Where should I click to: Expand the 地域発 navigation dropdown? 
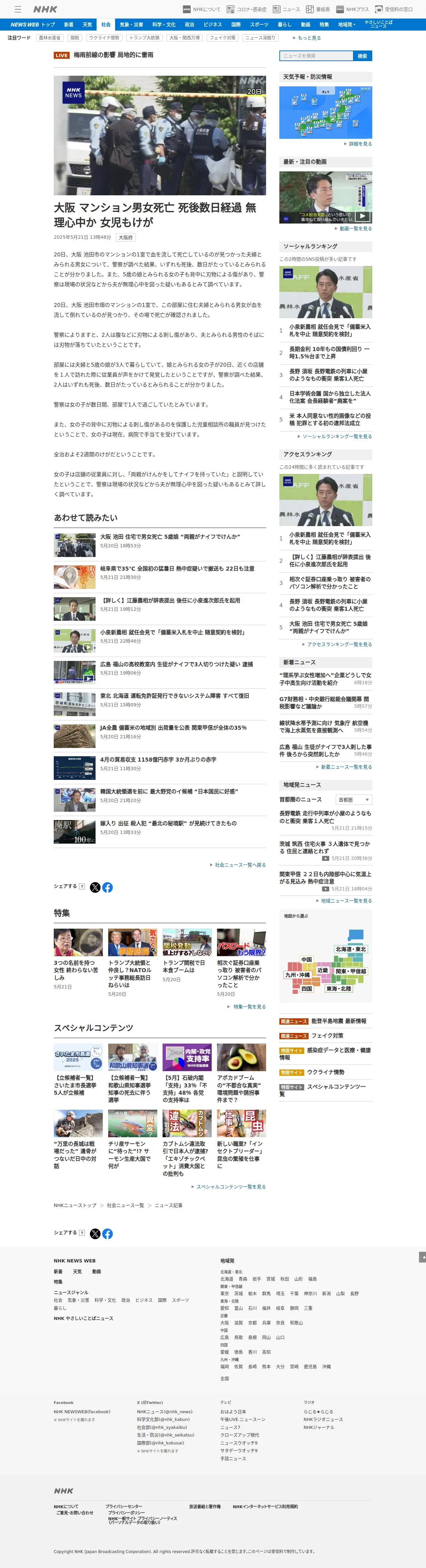click(x=346, y=24)
